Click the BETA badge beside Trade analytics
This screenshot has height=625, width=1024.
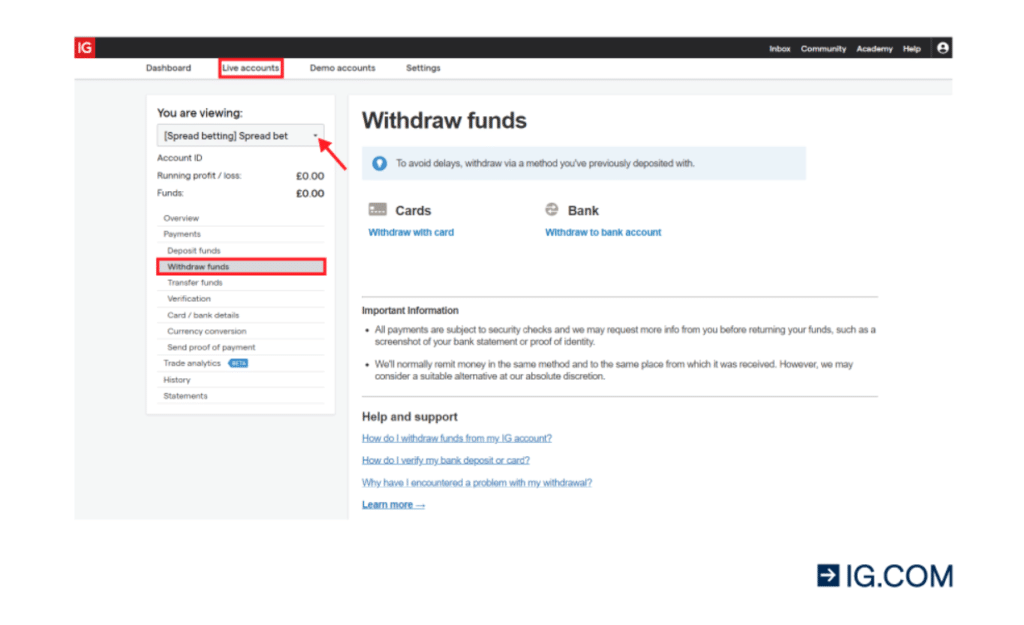coord(238,363)
